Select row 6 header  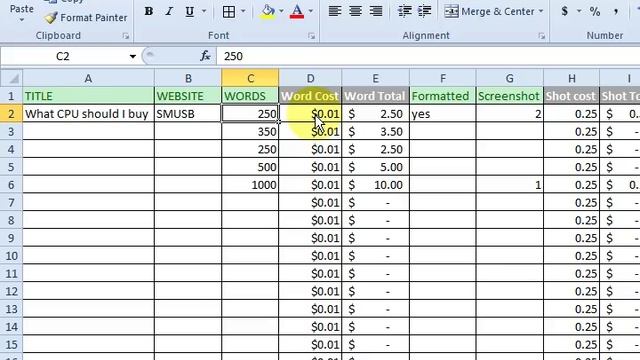pos(11,185)
